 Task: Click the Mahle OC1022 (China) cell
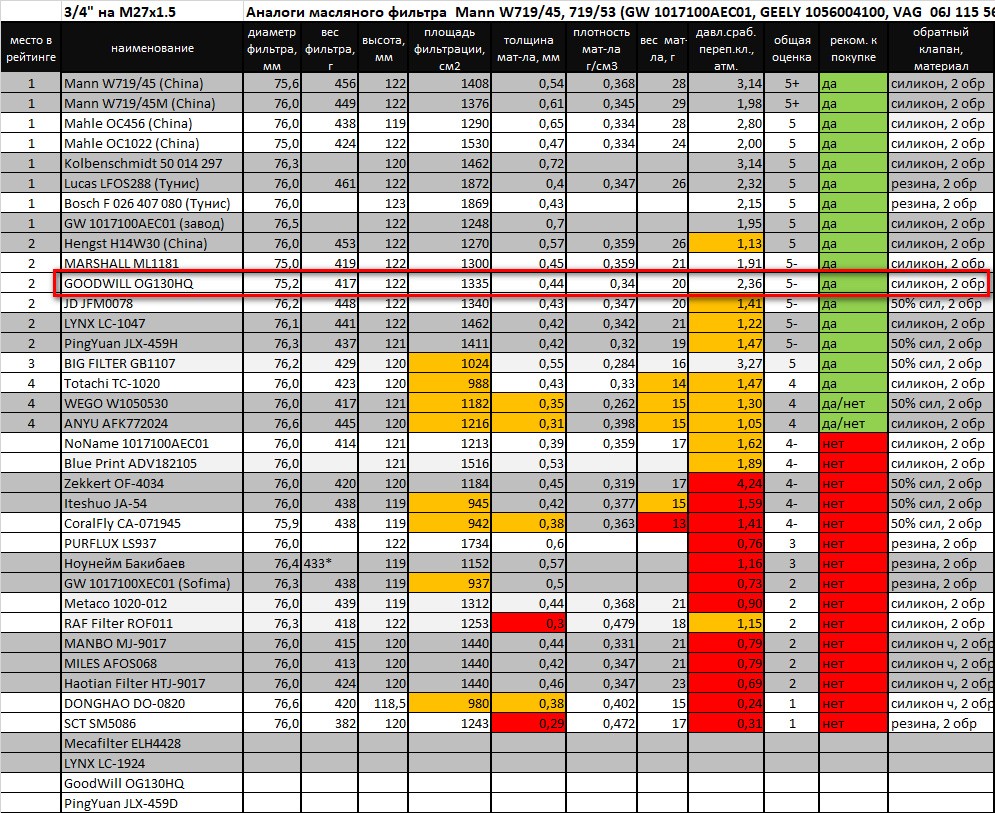point(152,143)
